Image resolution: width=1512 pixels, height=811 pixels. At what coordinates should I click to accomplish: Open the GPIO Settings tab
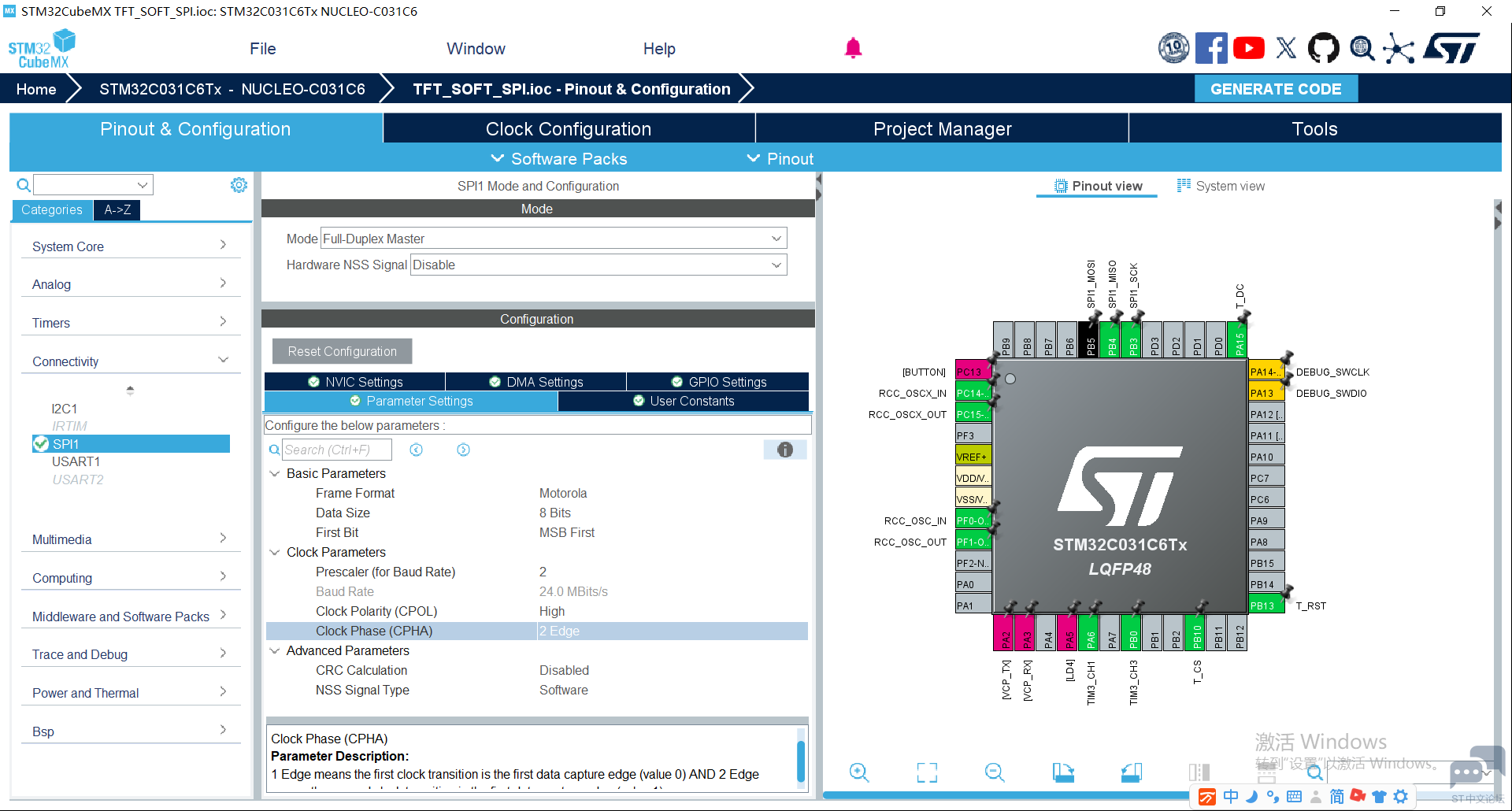click(718, 382)
